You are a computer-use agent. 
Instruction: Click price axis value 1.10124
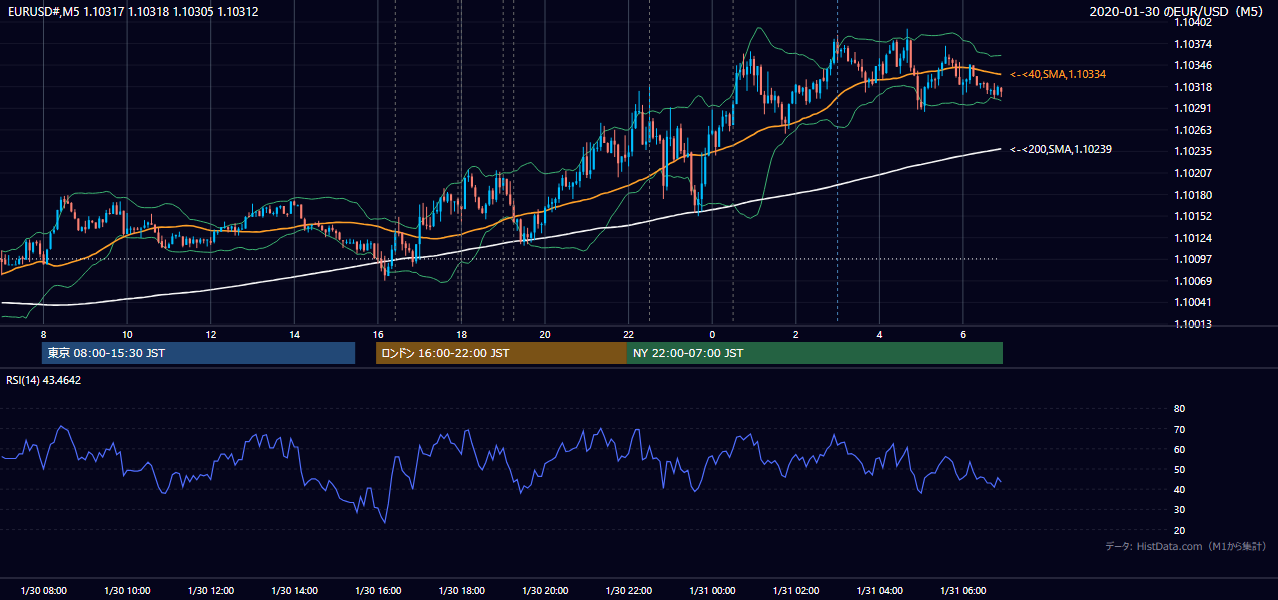1194,238
